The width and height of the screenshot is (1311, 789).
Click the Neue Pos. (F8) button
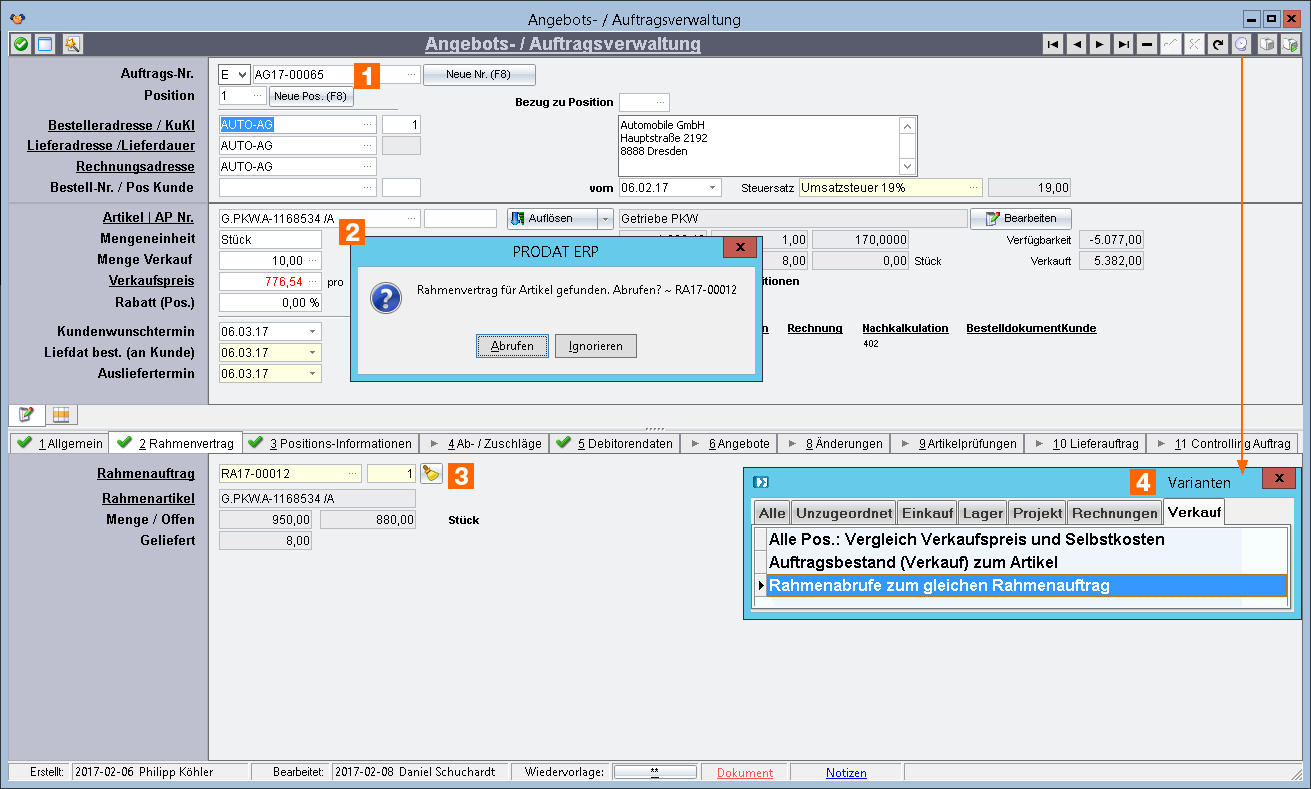(311, 96)
